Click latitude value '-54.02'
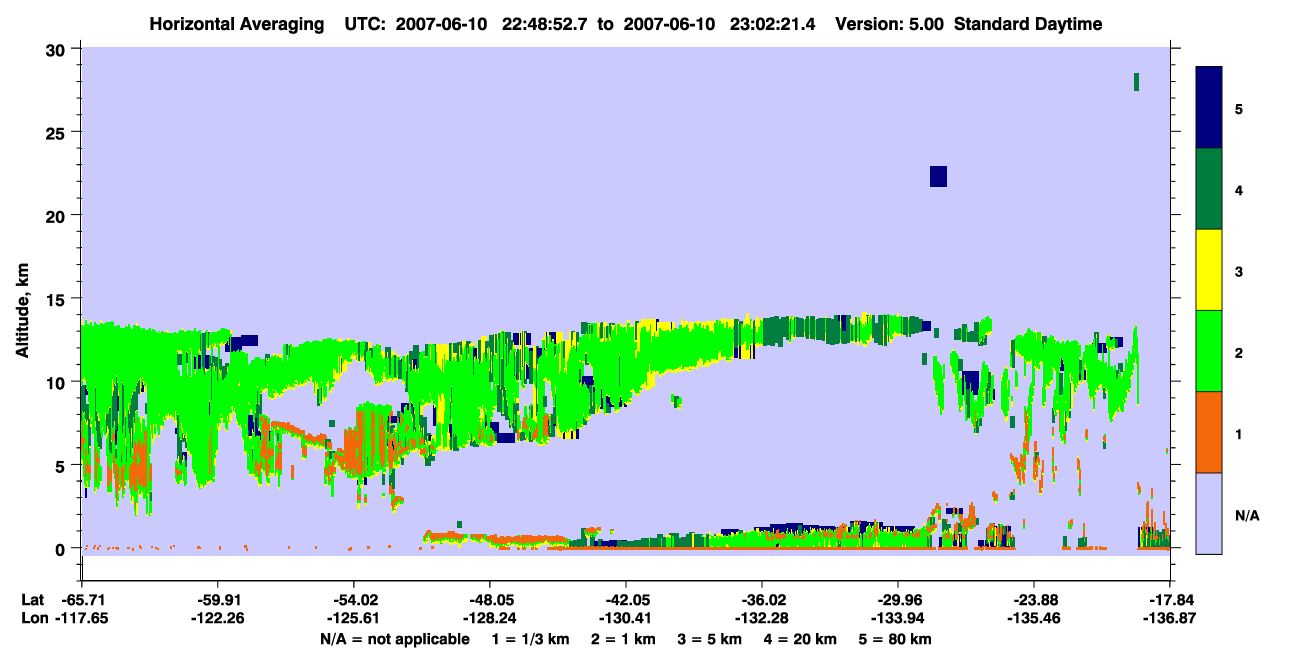 tap(353, 600)
